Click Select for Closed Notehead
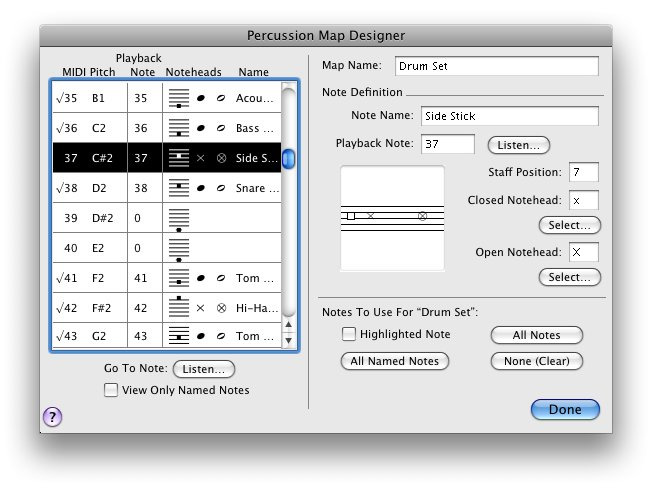652x488 pixels. coord(570,225)
